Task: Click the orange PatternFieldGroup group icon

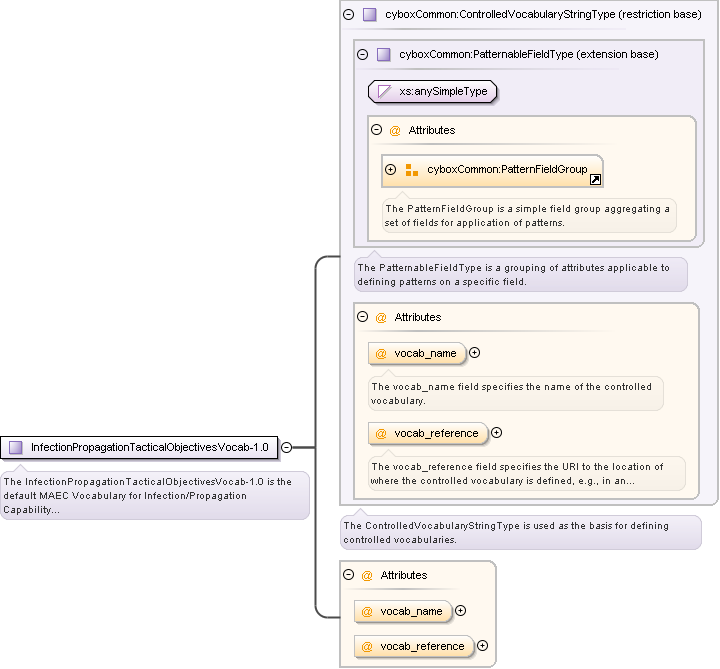Action: pyautogui.click(x=411, y=170)
